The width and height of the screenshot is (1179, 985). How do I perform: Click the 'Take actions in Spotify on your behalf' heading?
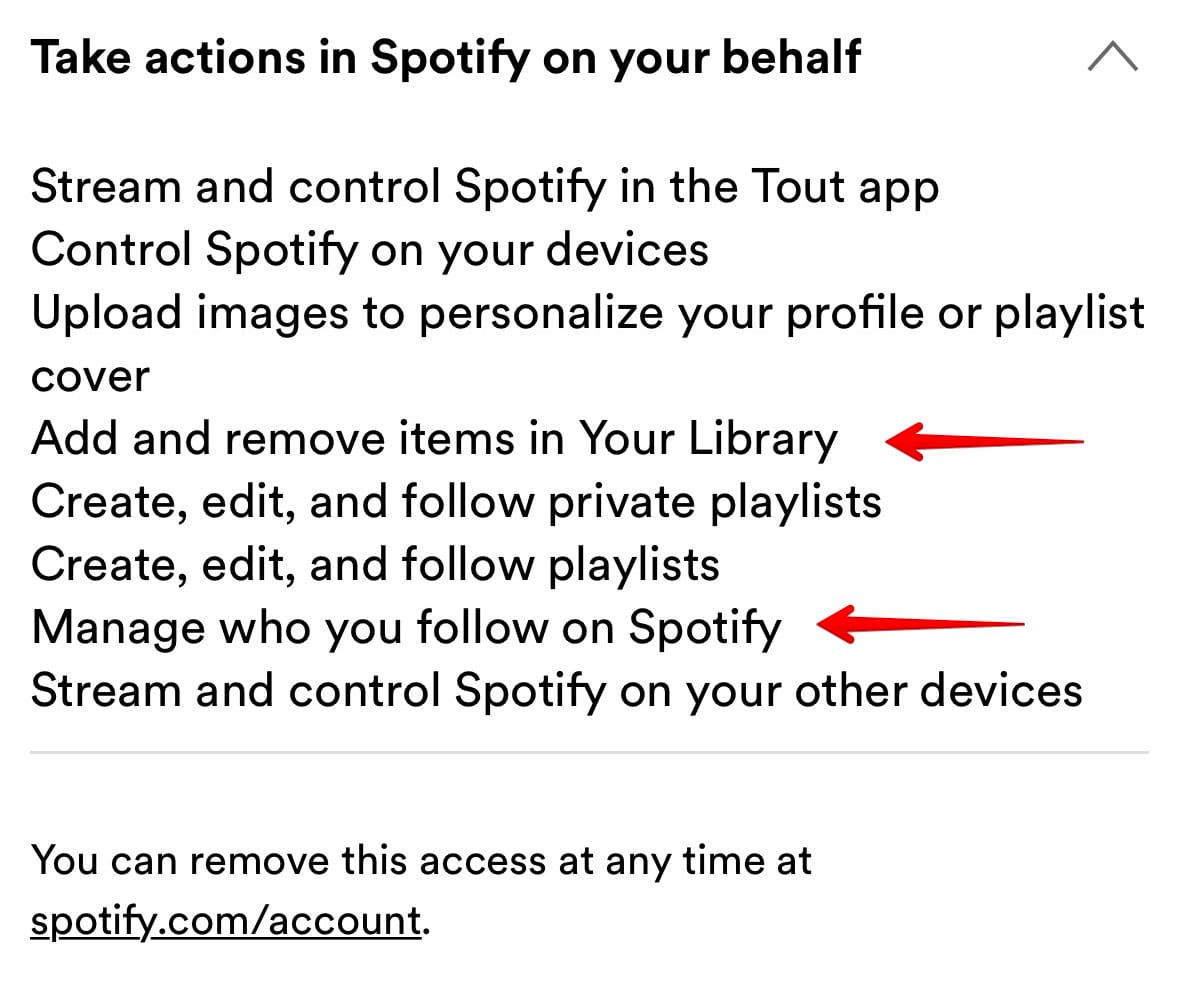click(446, 57)
